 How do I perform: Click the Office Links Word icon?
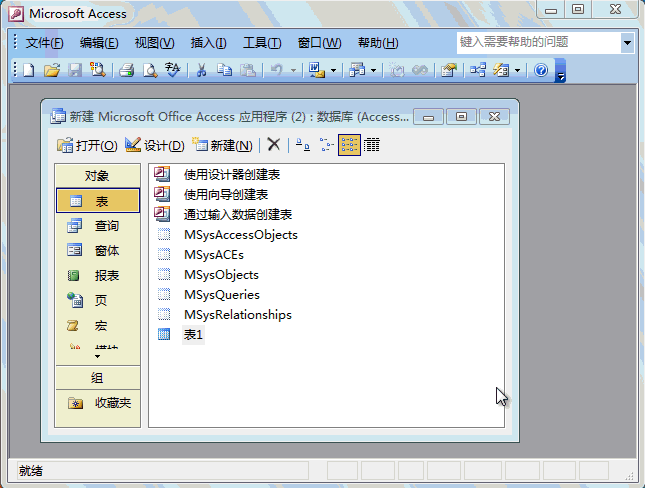point(317,70)
